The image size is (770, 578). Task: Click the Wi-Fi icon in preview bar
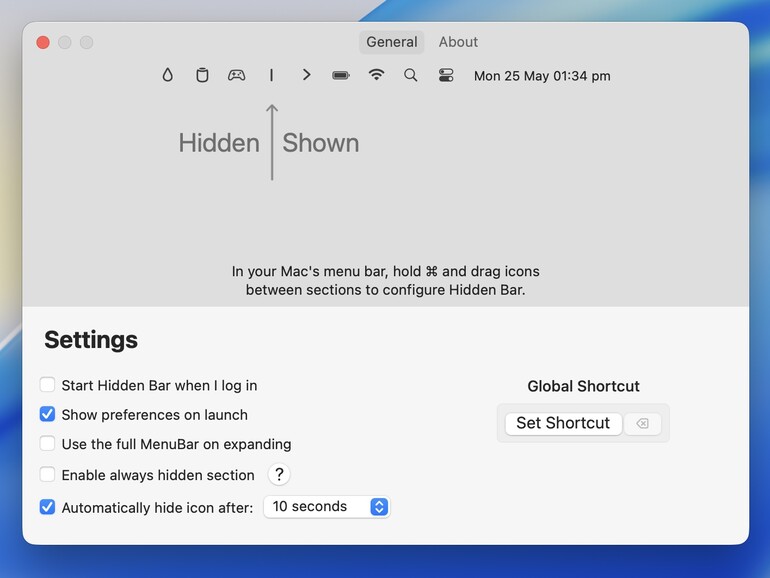click(376, 75)
